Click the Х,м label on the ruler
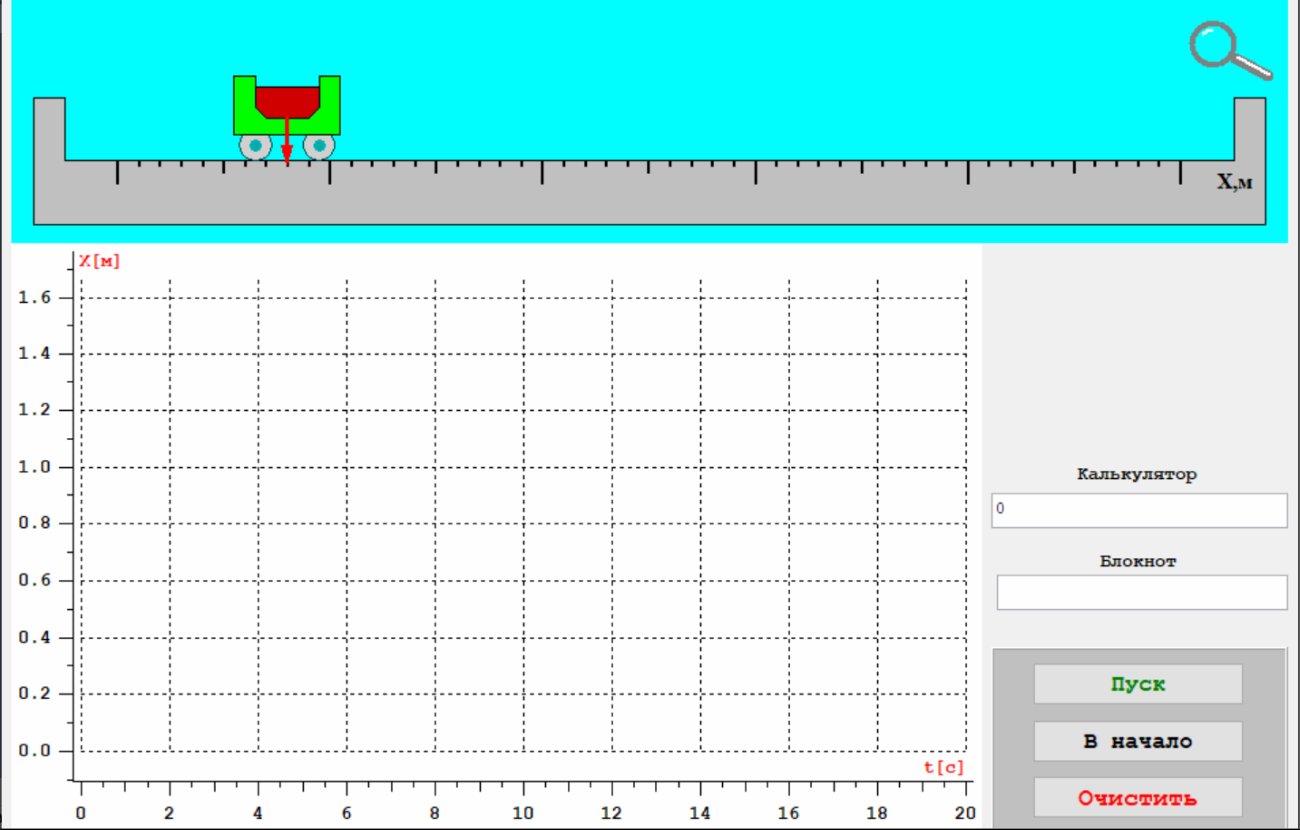 1234,182
